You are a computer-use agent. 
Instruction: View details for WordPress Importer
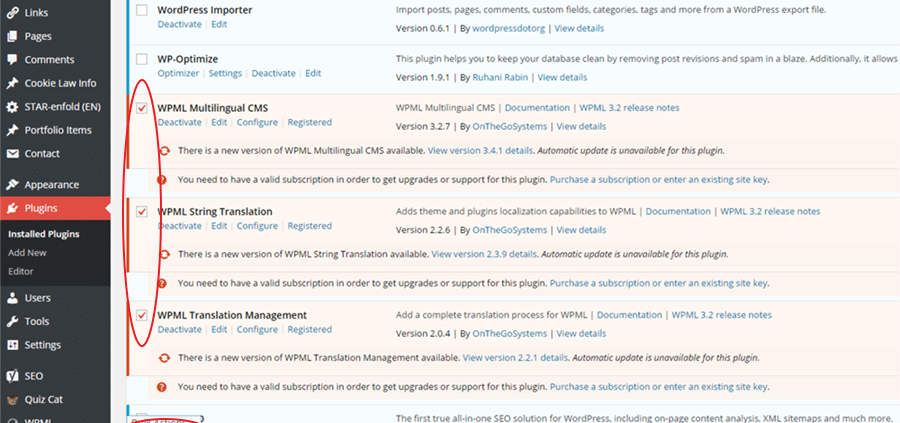(x=579, y=28)
